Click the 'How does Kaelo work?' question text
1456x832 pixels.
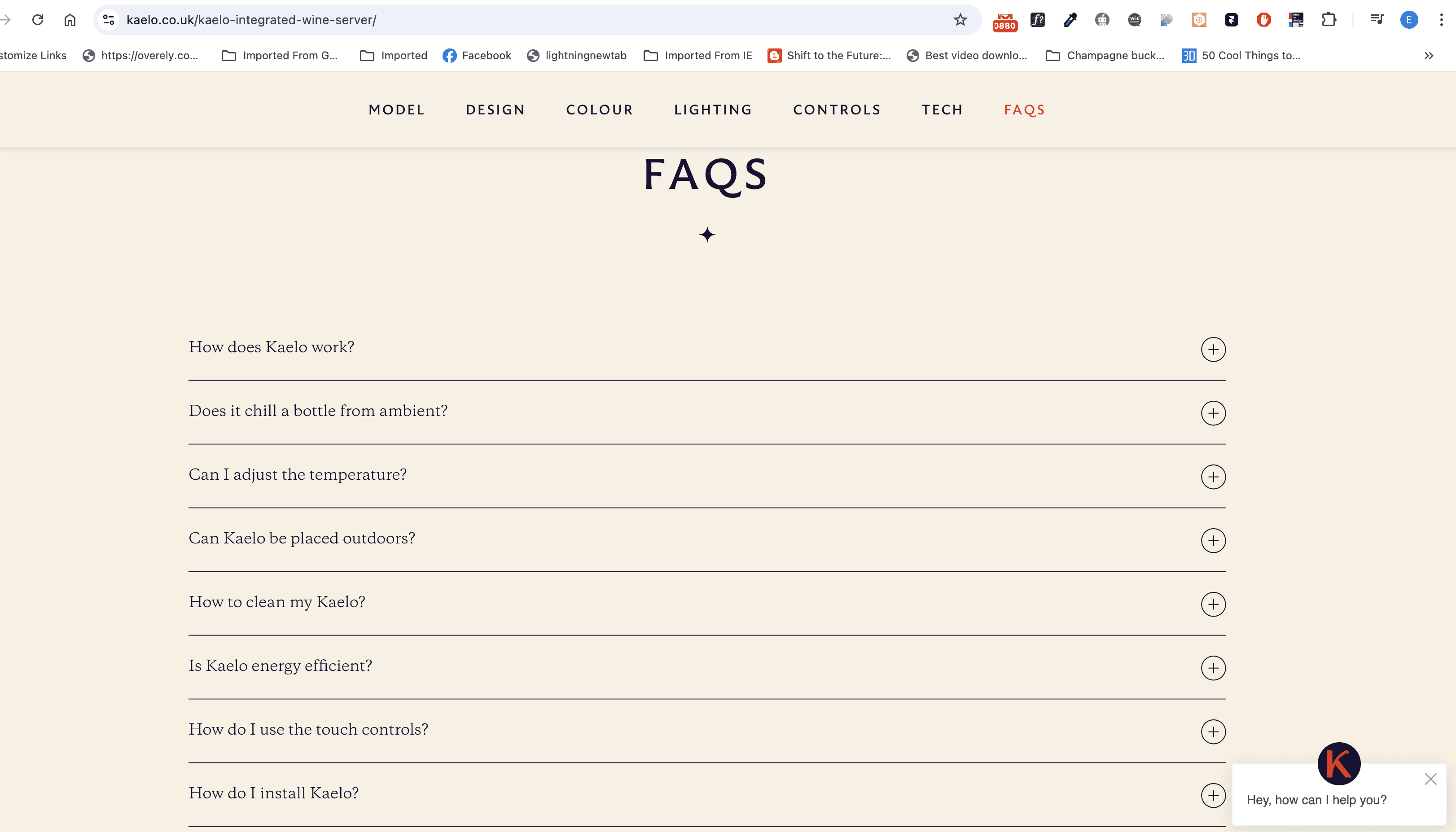(x=272, y=347)
